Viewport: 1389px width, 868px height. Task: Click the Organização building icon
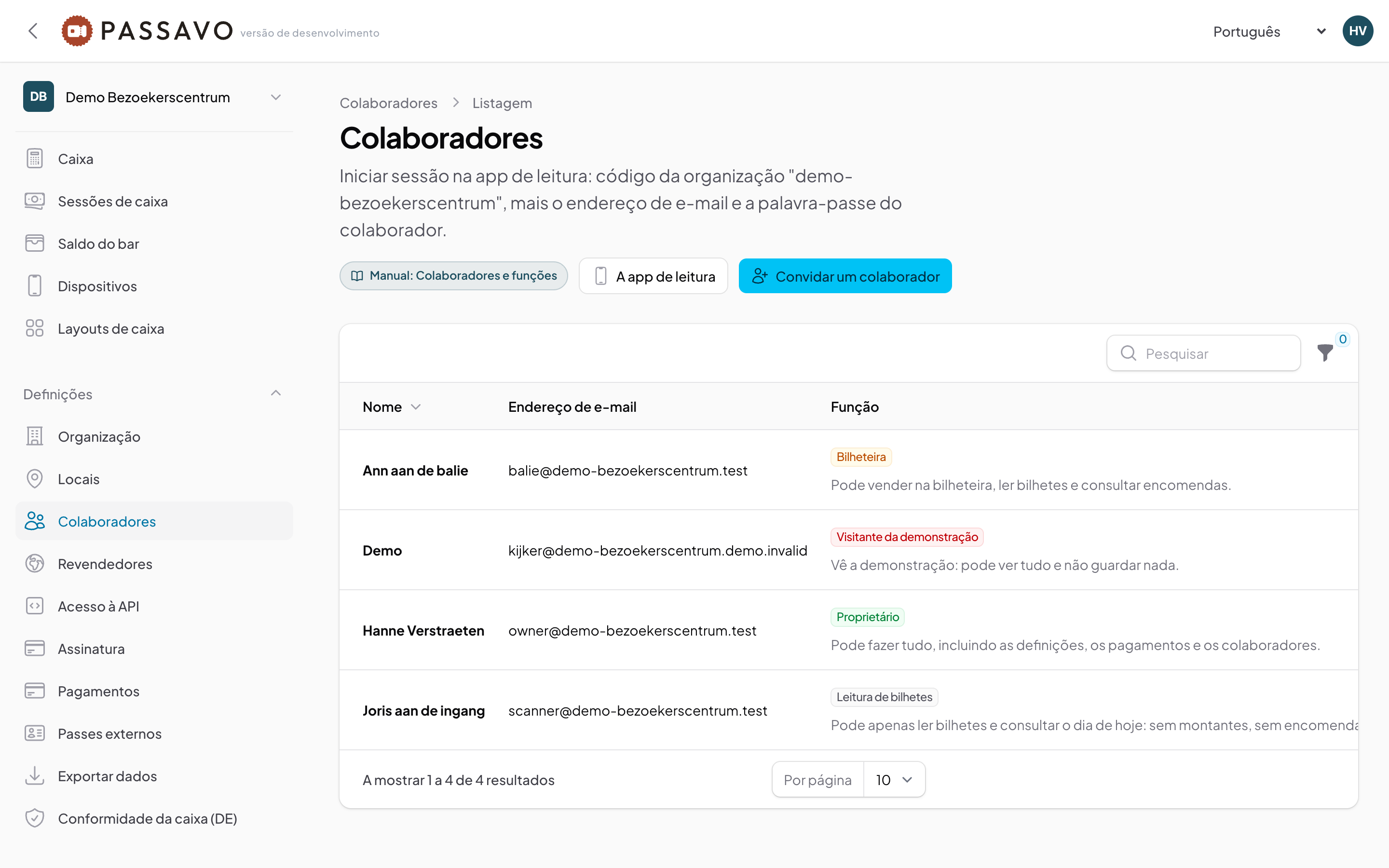pyautogui.click(x=34, y=436)
